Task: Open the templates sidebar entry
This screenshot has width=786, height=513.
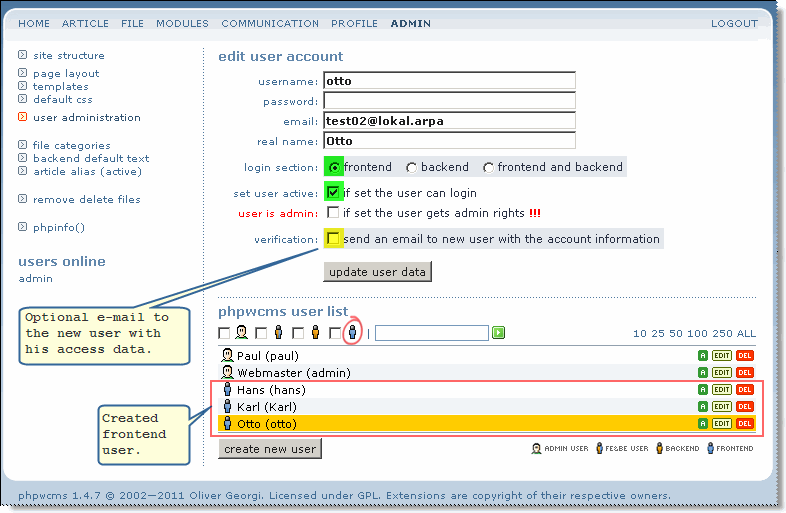Action: coord(60,87)
